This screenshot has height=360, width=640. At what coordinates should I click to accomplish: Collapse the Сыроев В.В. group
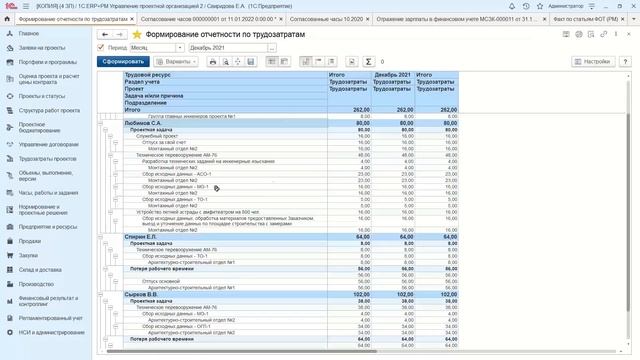100,294
